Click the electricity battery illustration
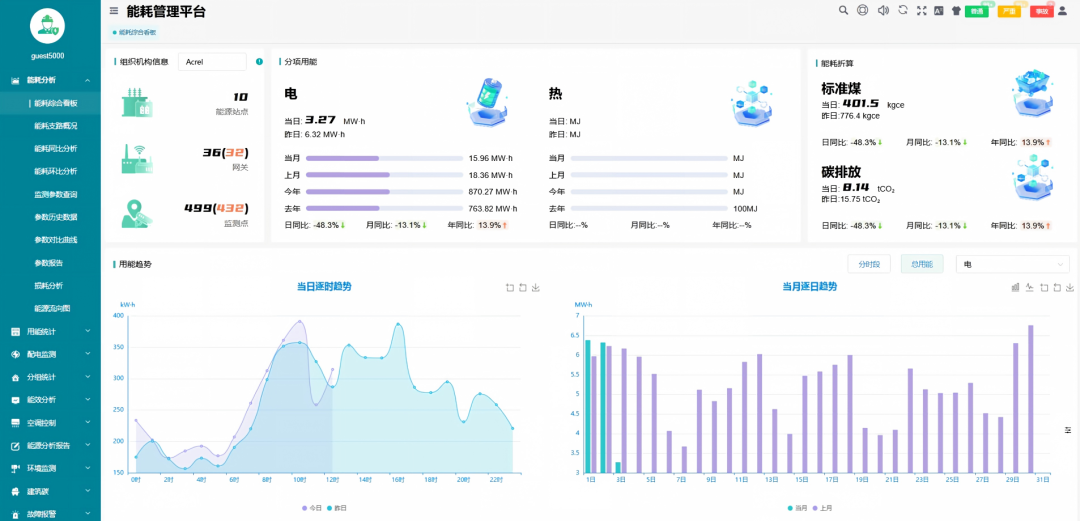 click(x=486, y=102)
